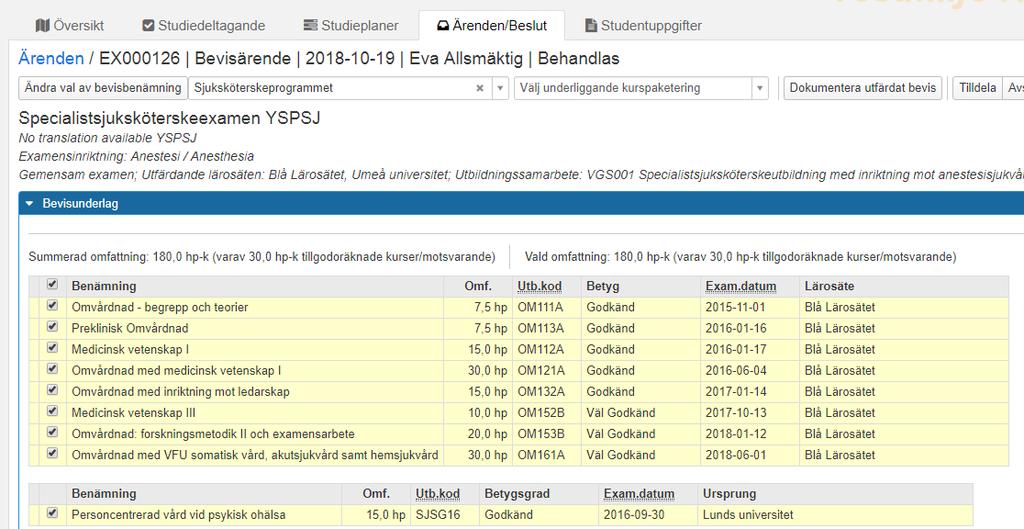Select the Ärenden/Beslut tab
Viewport: 1024px width, 529px height.
pyautogui.click(x=492, y=25)
